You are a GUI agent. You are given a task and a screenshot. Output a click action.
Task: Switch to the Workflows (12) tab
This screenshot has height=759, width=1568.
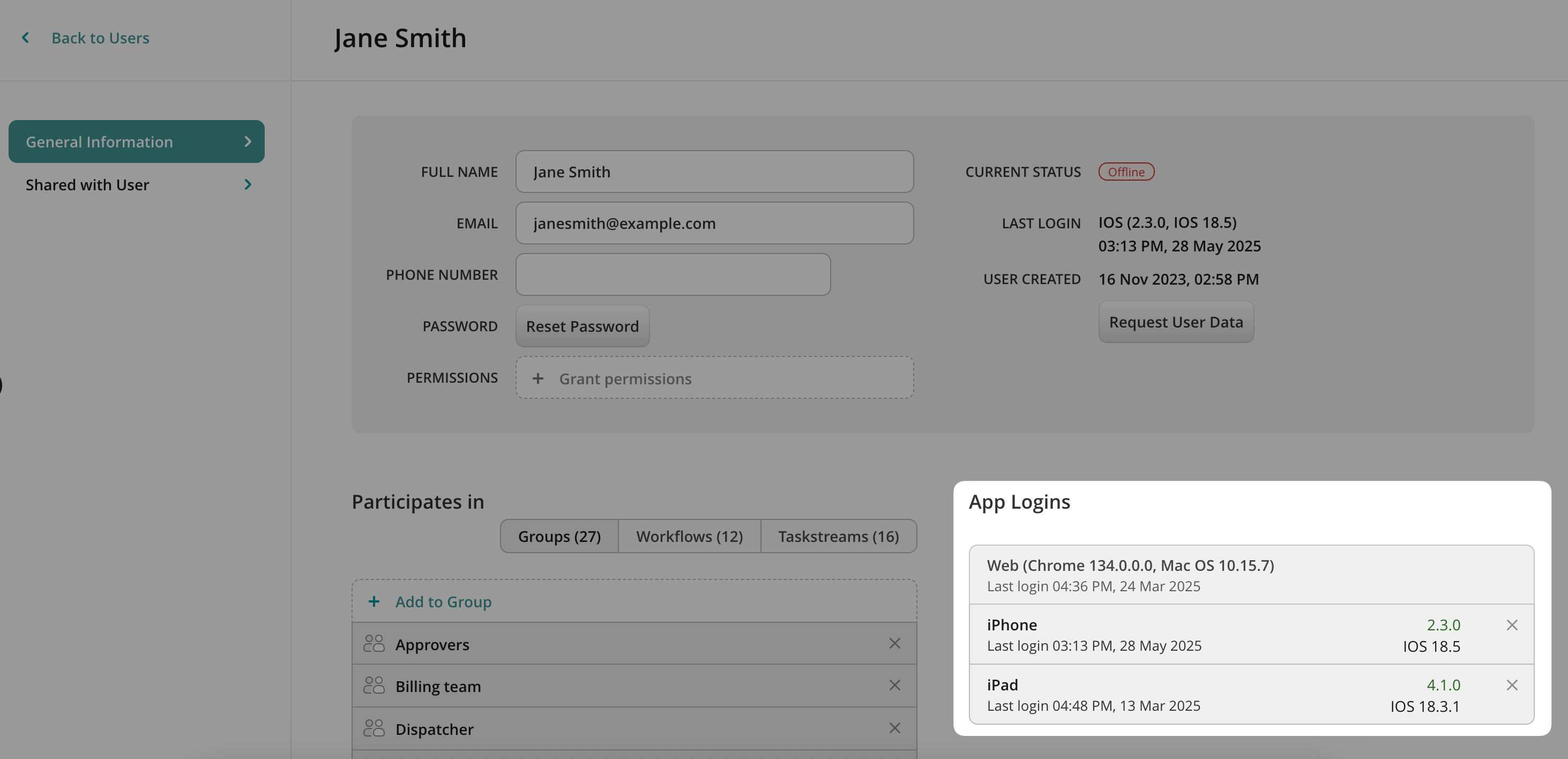(x=689, y=536)
